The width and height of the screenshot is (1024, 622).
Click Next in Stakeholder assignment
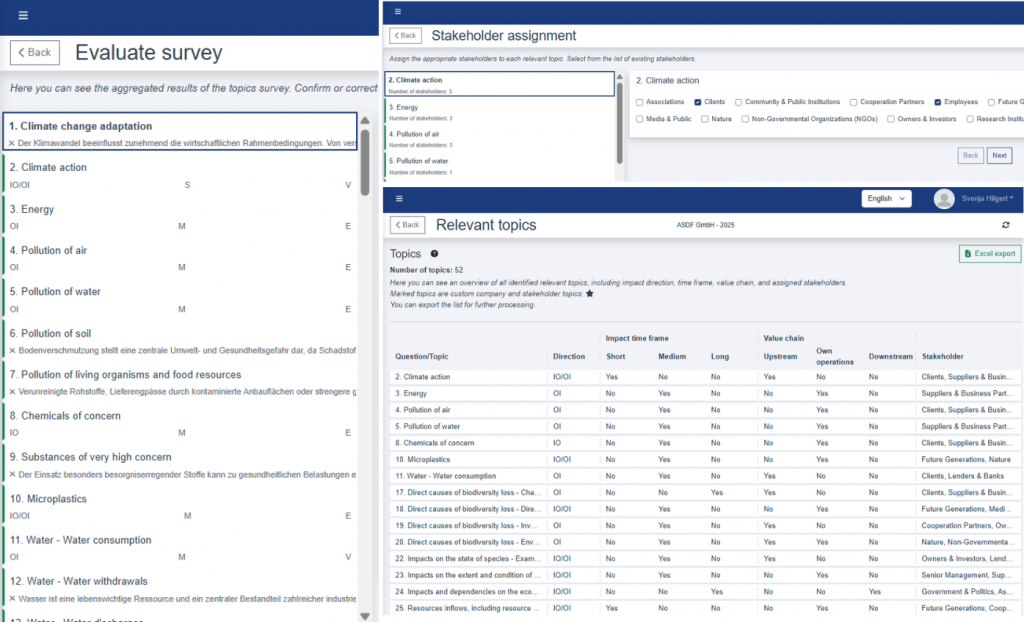(999, 156)
